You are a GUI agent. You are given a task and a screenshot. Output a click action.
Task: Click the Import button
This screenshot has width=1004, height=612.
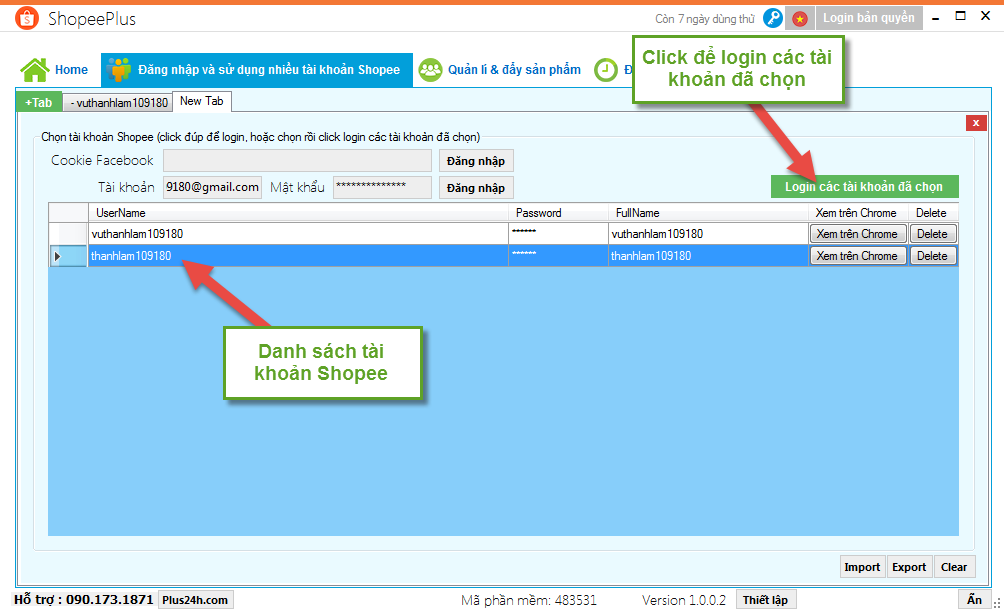861,567
